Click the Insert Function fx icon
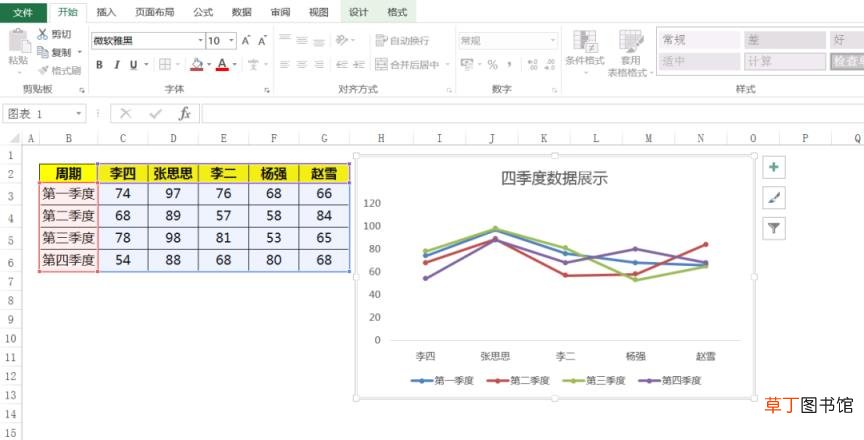This screenshot has width=864, height=440. coord(185,113)
